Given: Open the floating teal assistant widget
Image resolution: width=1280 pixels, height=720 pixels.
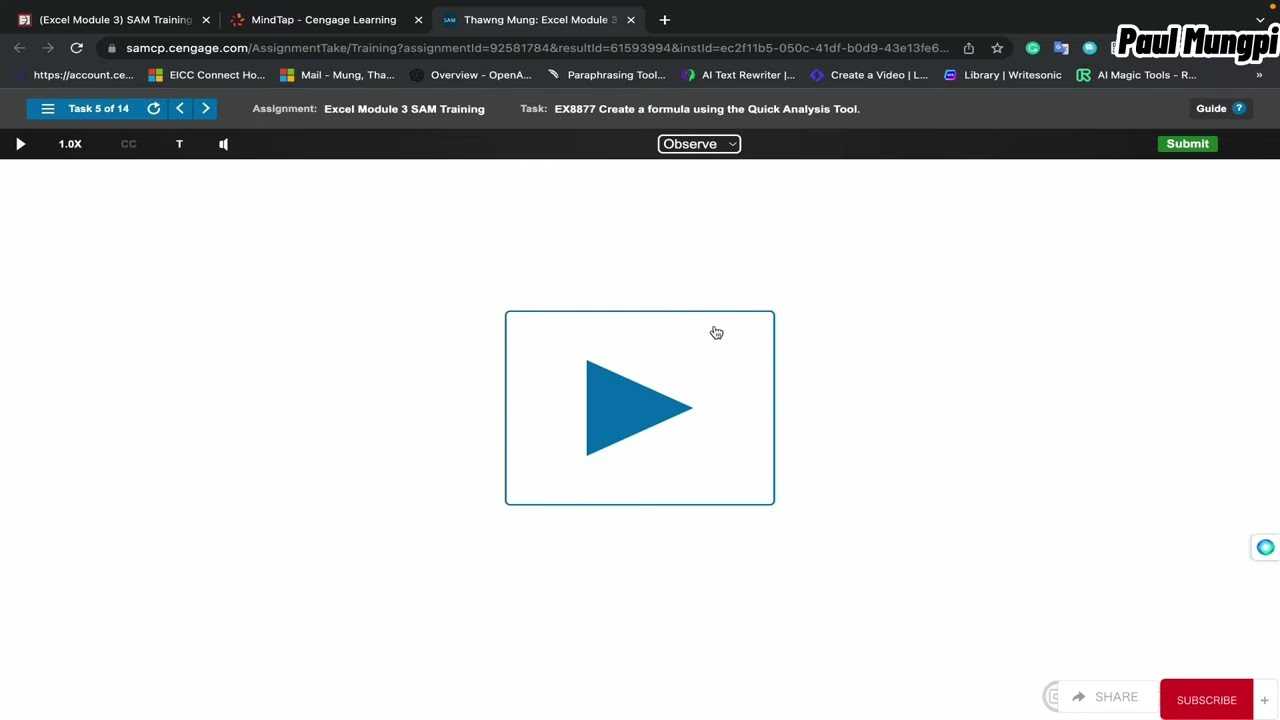Looking at the screenshot, I should (x=1265, y=547).
